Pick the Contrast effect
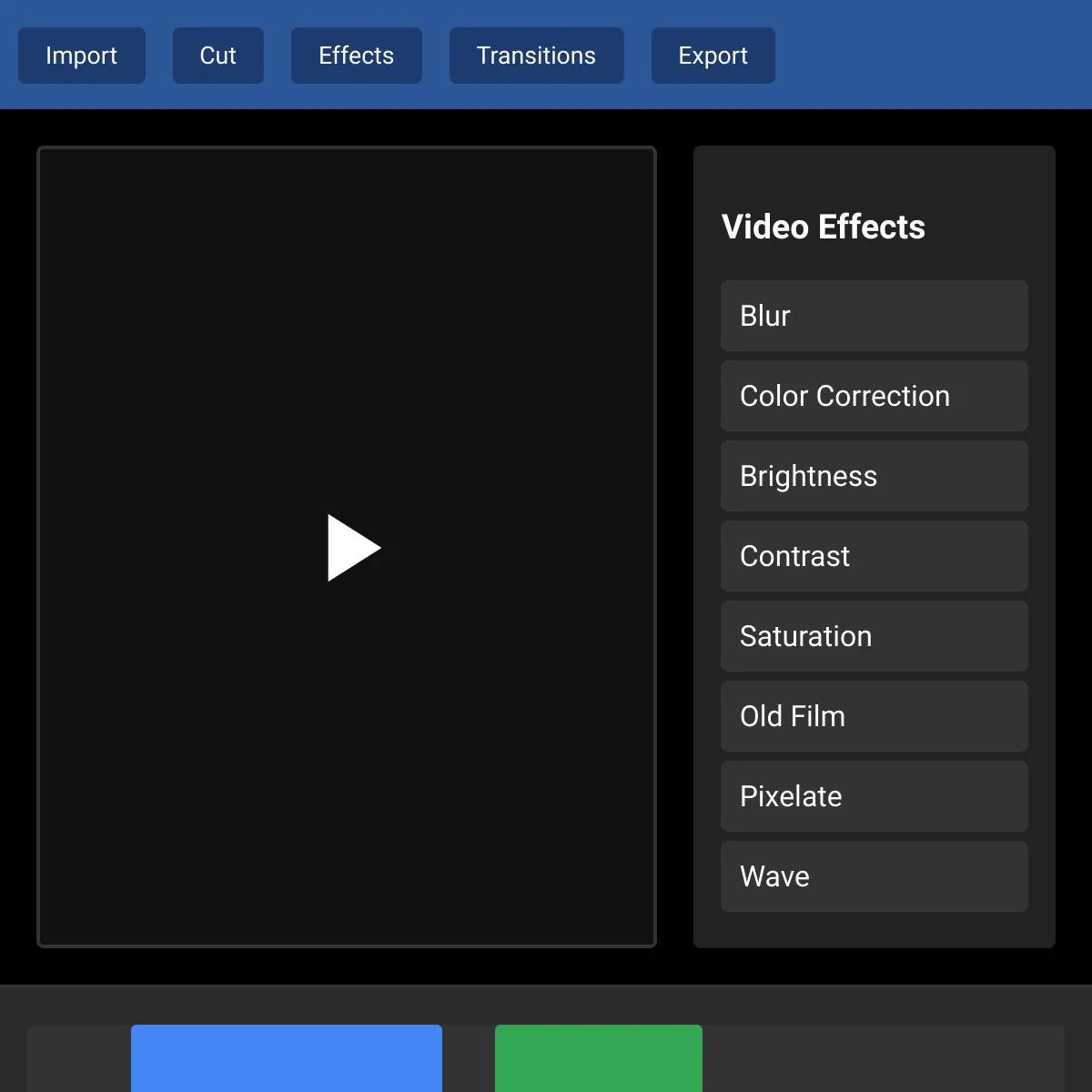The width and height of the screenshot is (1092, 1092). [874, 556]
